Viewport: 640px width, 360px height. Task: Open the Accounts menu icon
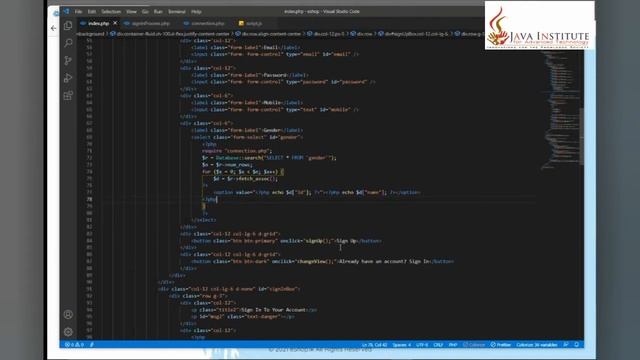68,314
